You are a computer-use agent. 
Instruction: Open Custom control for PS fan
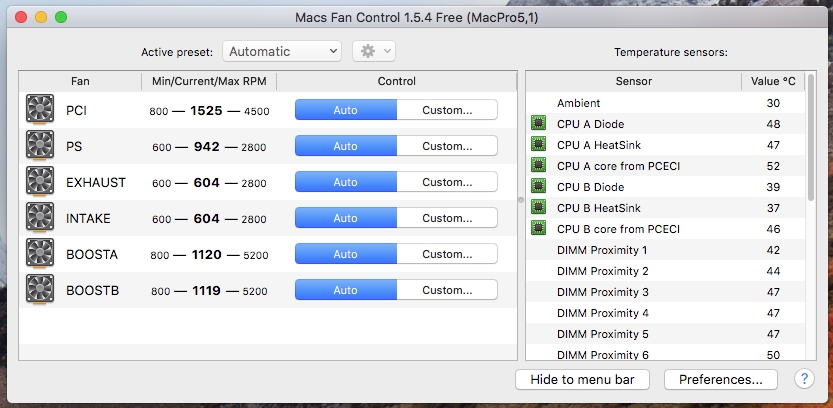pos(447,146)
